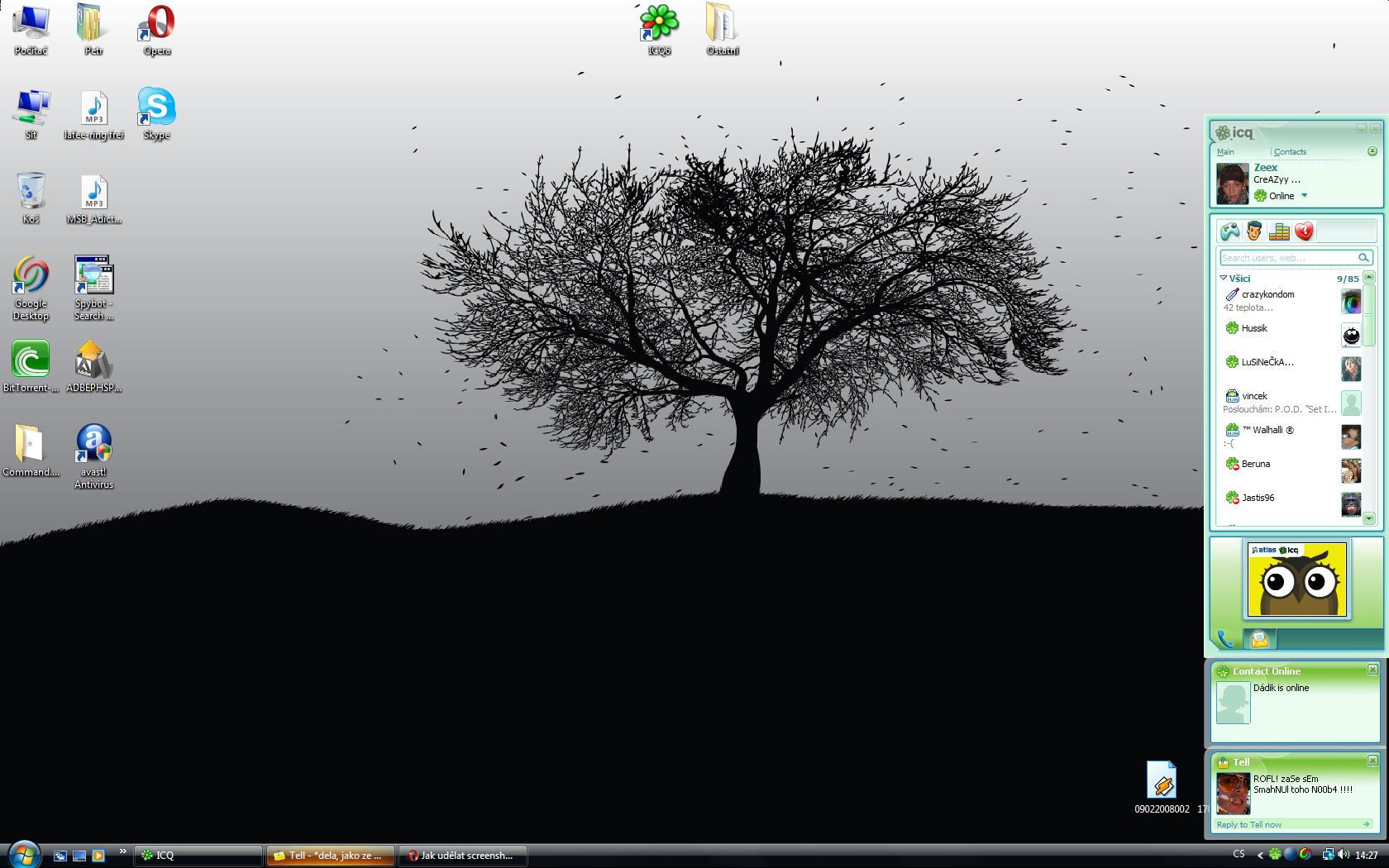
Task: Click the volume speaker icon in system tray
Action: click(x=1343, y=855)
